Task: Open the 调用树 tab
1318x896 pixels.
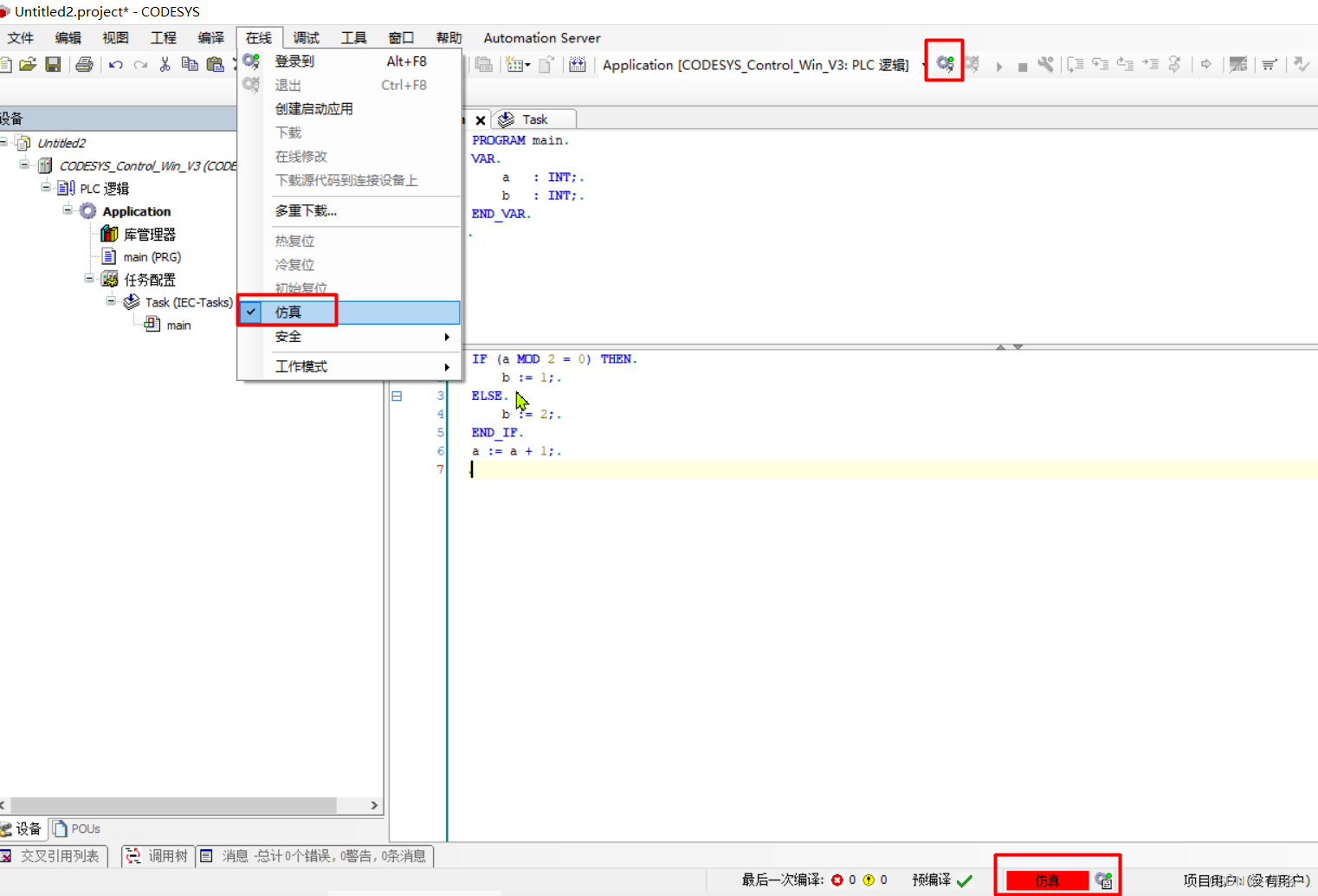Action: pyautogui.click(x=158, y=856)
